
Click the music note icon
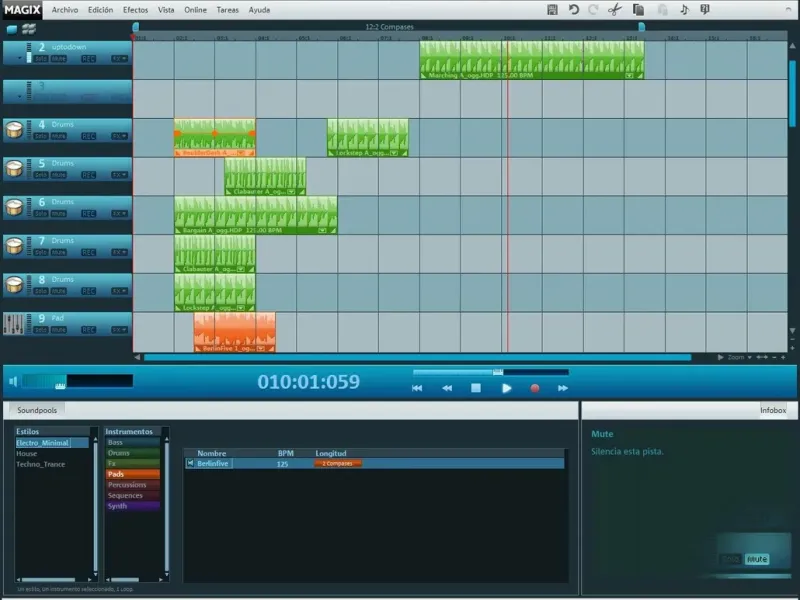click(x=684, y=10)
